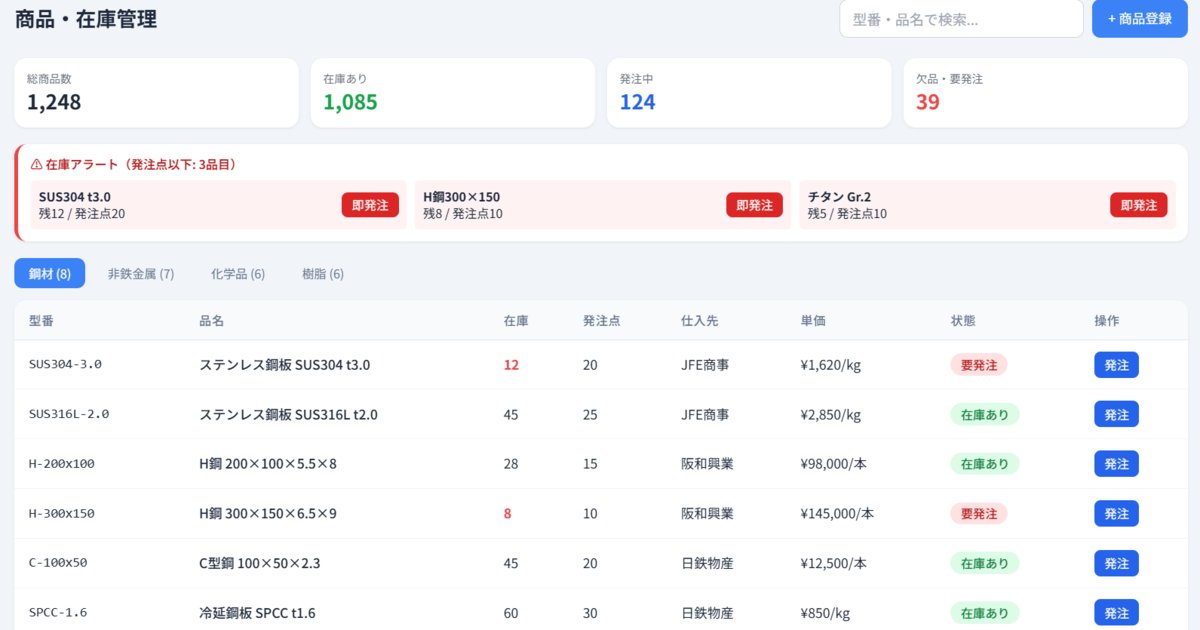Click model number SUS316L-2.0
This screenshot has width=1200, height=630.
pyautogui.click(x=69, y=414)
